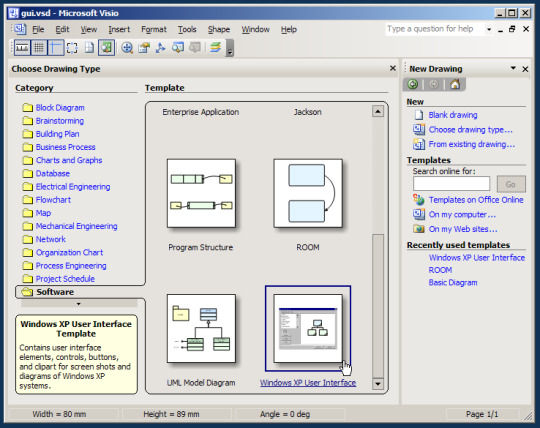
Task: Open the Edit menu
Action: 62,29
